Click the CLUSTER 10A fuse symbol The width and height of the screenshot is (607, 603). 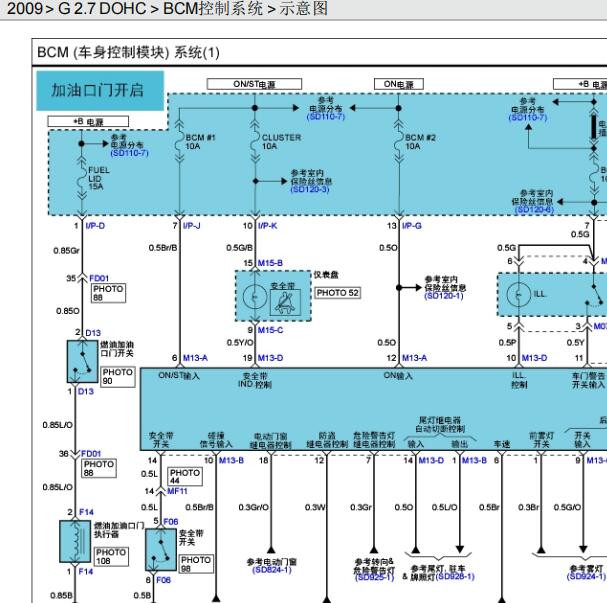click(255, 141)
